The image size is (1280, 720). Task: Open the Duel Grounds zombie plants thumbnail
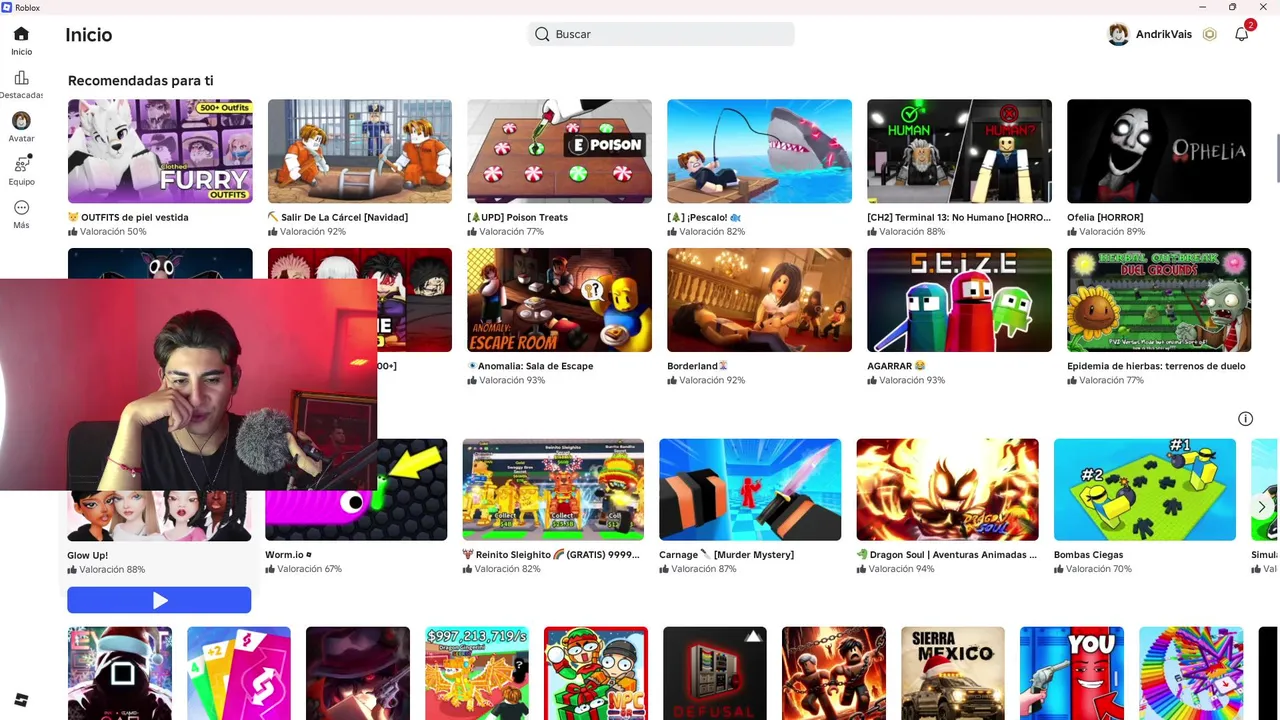[x=1159, y=300]
